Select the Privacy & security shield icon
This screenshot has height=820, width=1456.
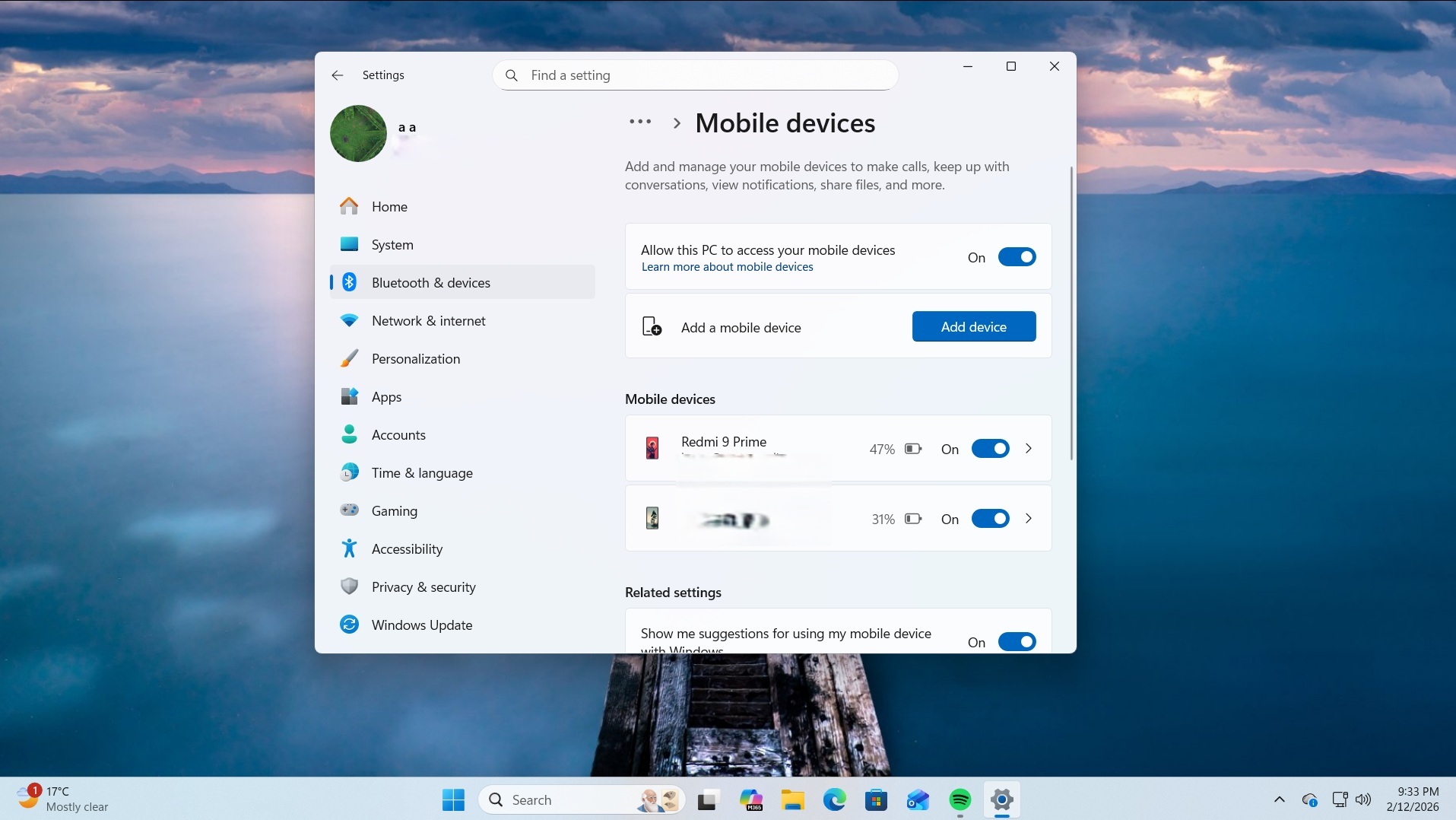tap(349, 586)
